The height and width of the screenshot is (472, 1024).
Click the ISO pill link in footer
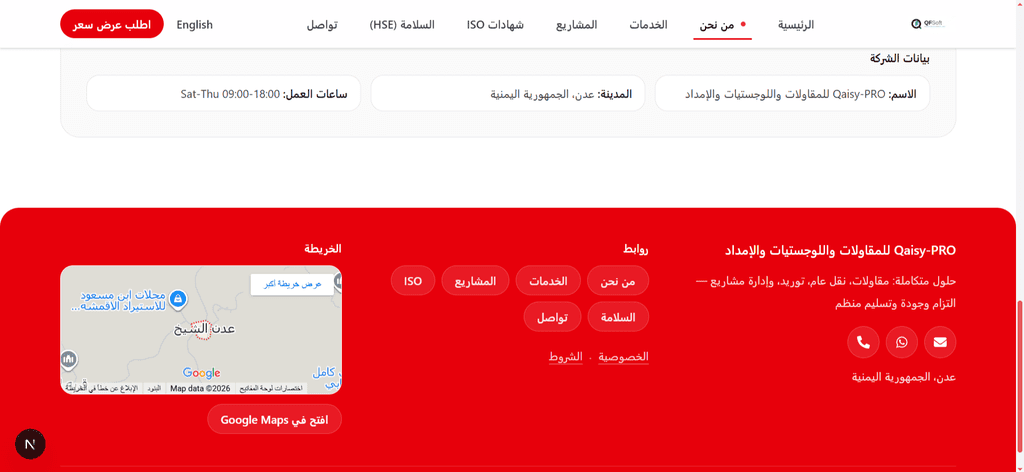click(x=413, y=281)
